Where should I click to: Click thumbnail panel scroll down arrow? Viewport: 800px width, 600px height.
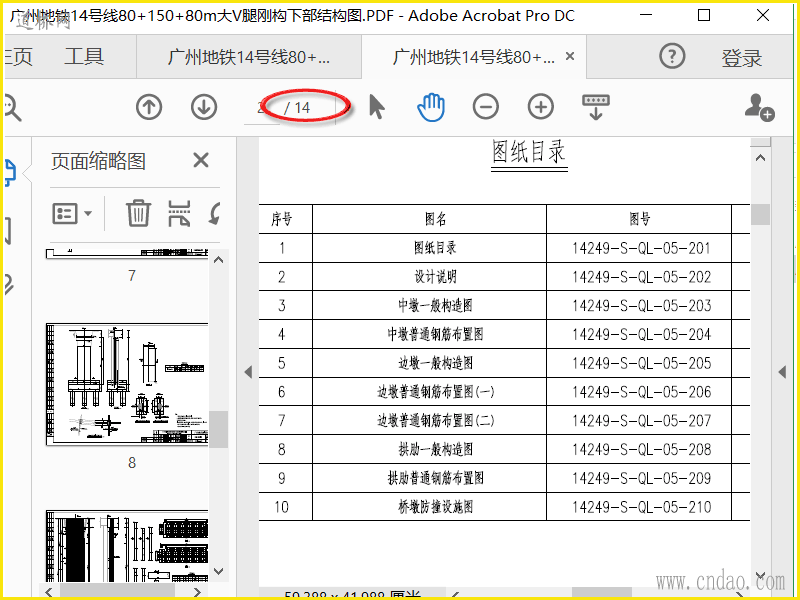(218, 571)
